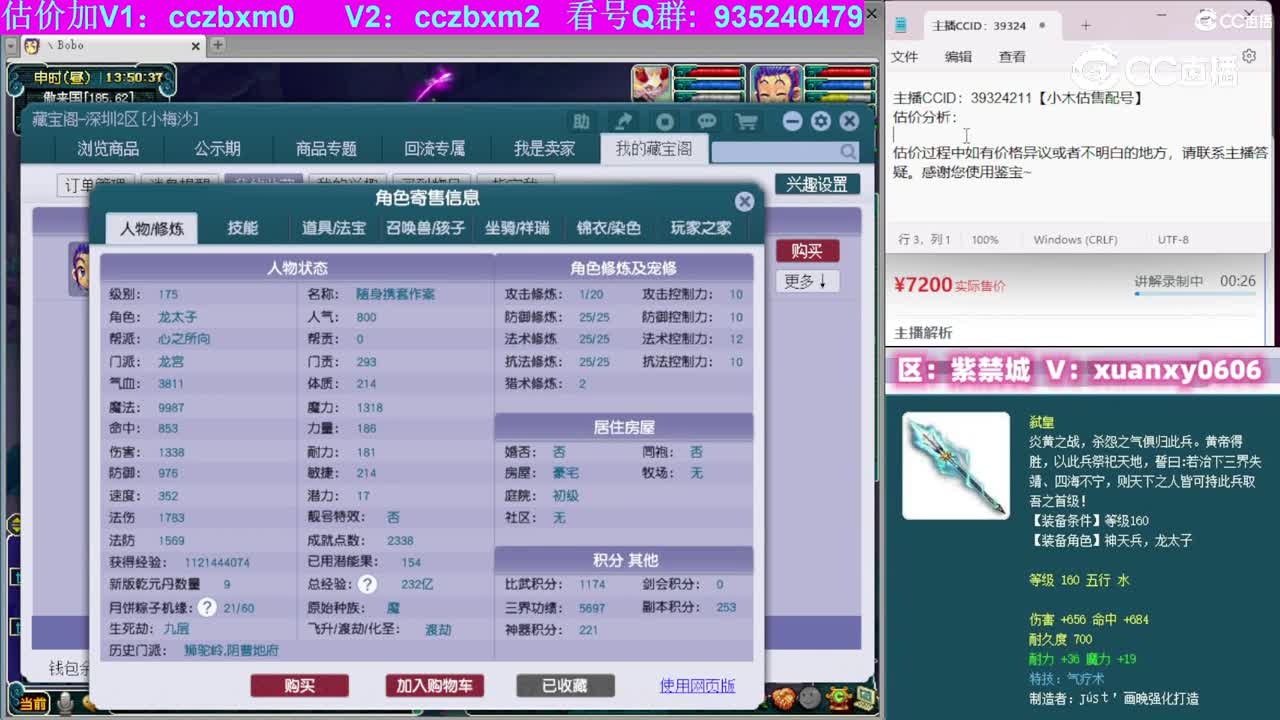1280x720 pixels.
Task: Click the green gear icon in game bottom bar
Action: (838, 697)
